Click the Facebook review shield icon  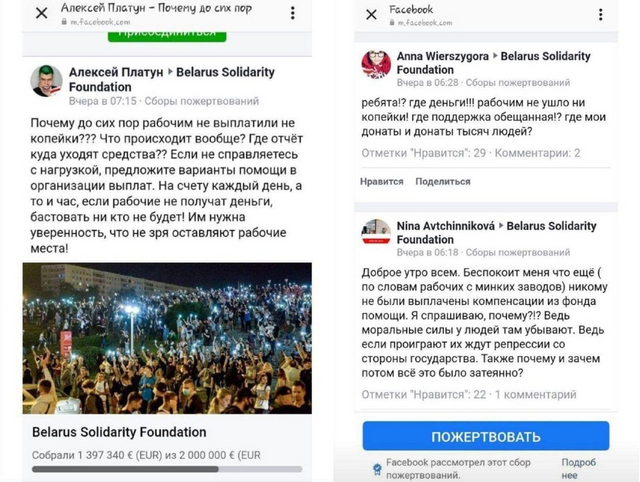pos(376,467)
